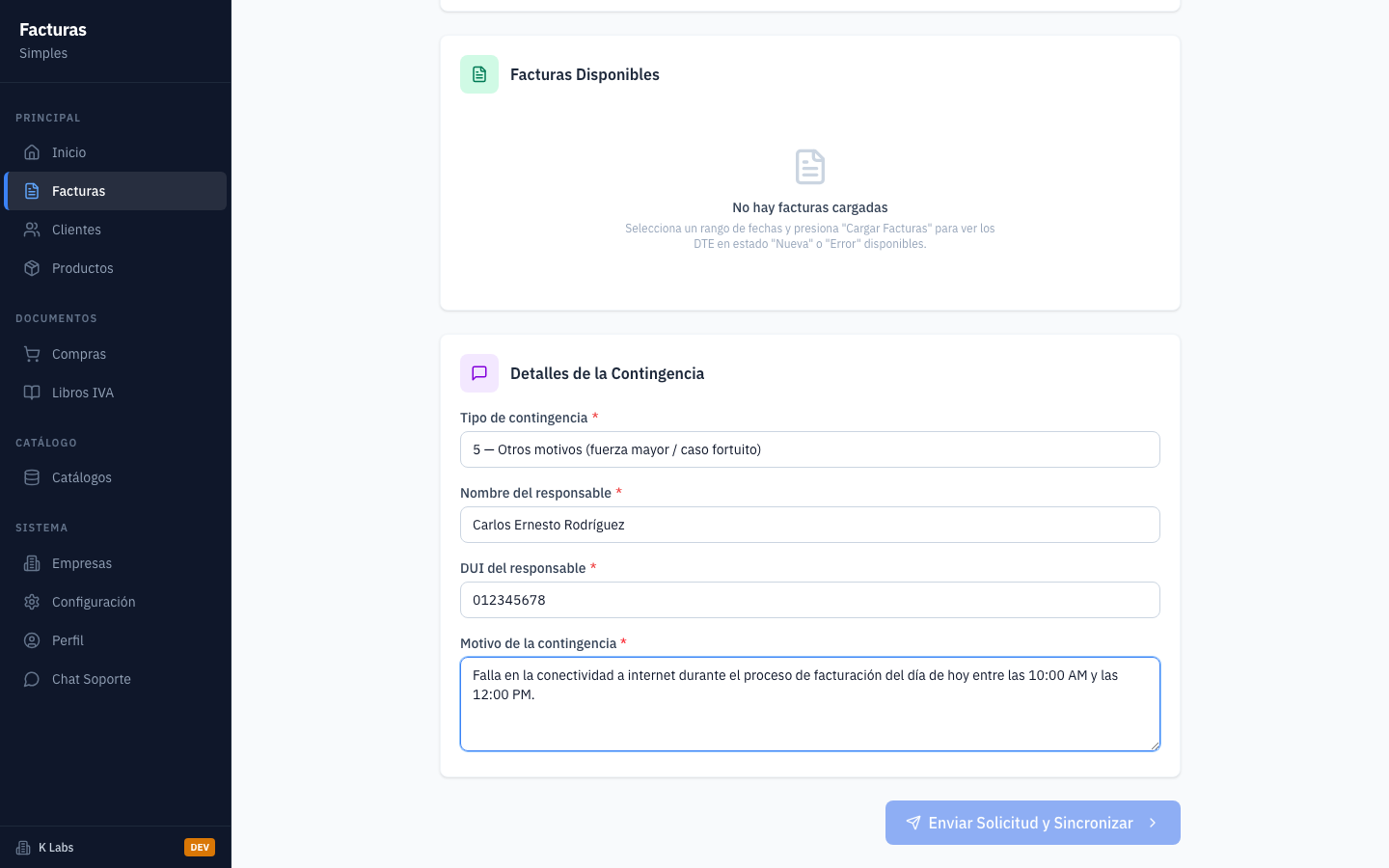Click the chevron arrow on the send button
Screen dimensions: 1389x868
[x=1153, y=823]
